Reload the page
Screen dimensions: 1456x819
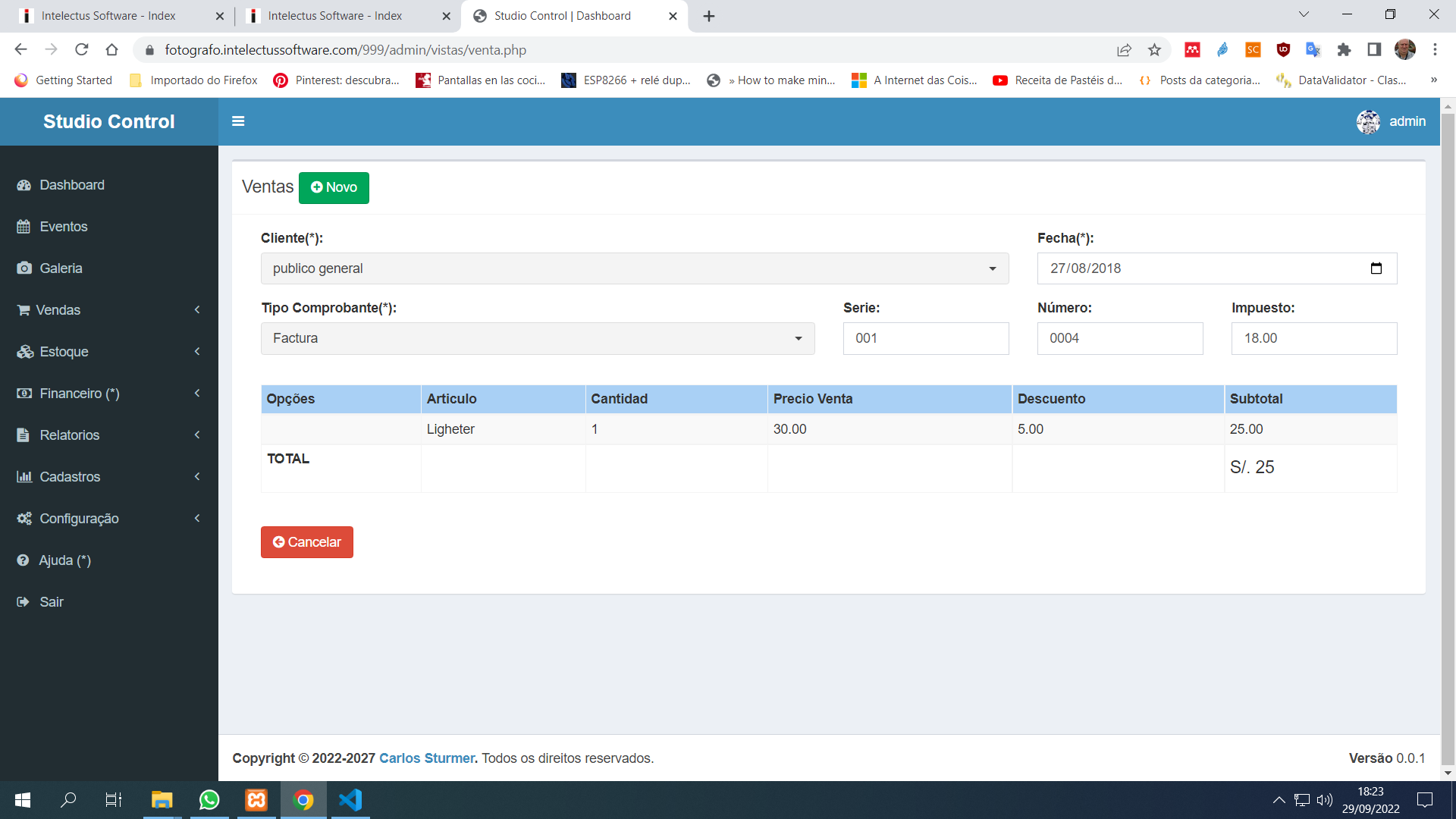[82, 50]
